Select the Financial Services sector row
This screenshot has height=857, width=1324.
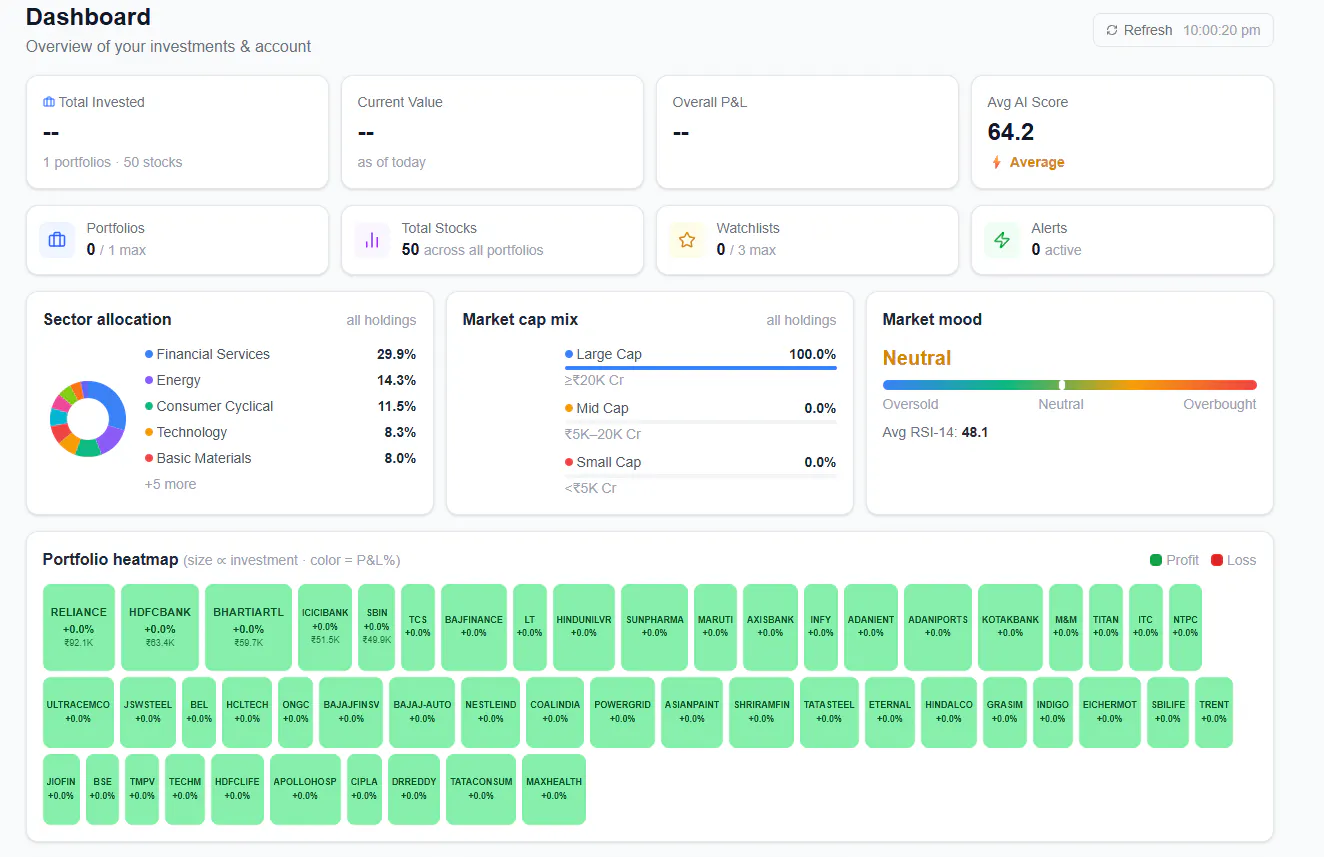click(280, 354)
